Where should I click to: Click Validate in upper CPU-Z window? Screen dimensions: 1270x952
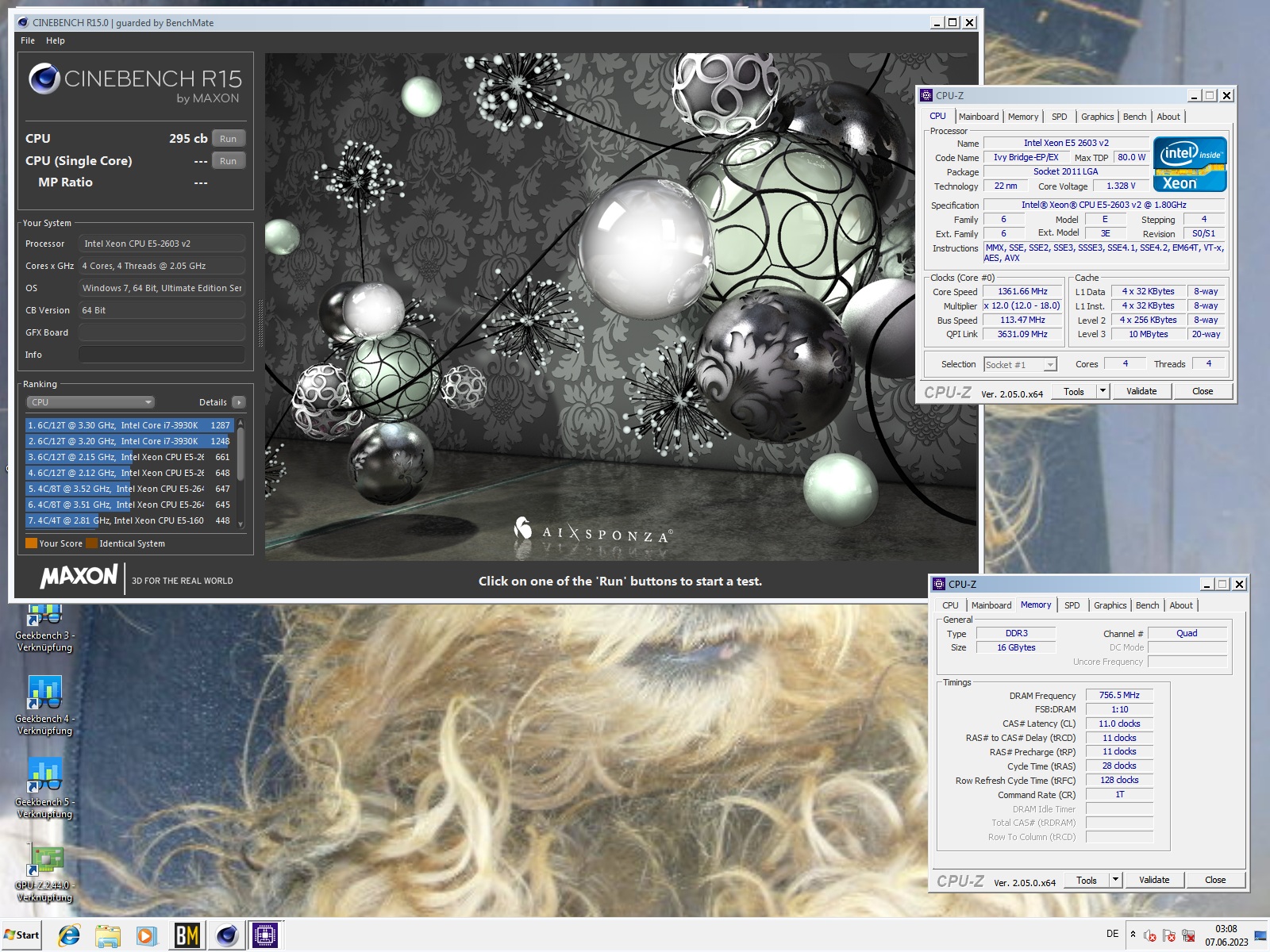point(1141,392)
